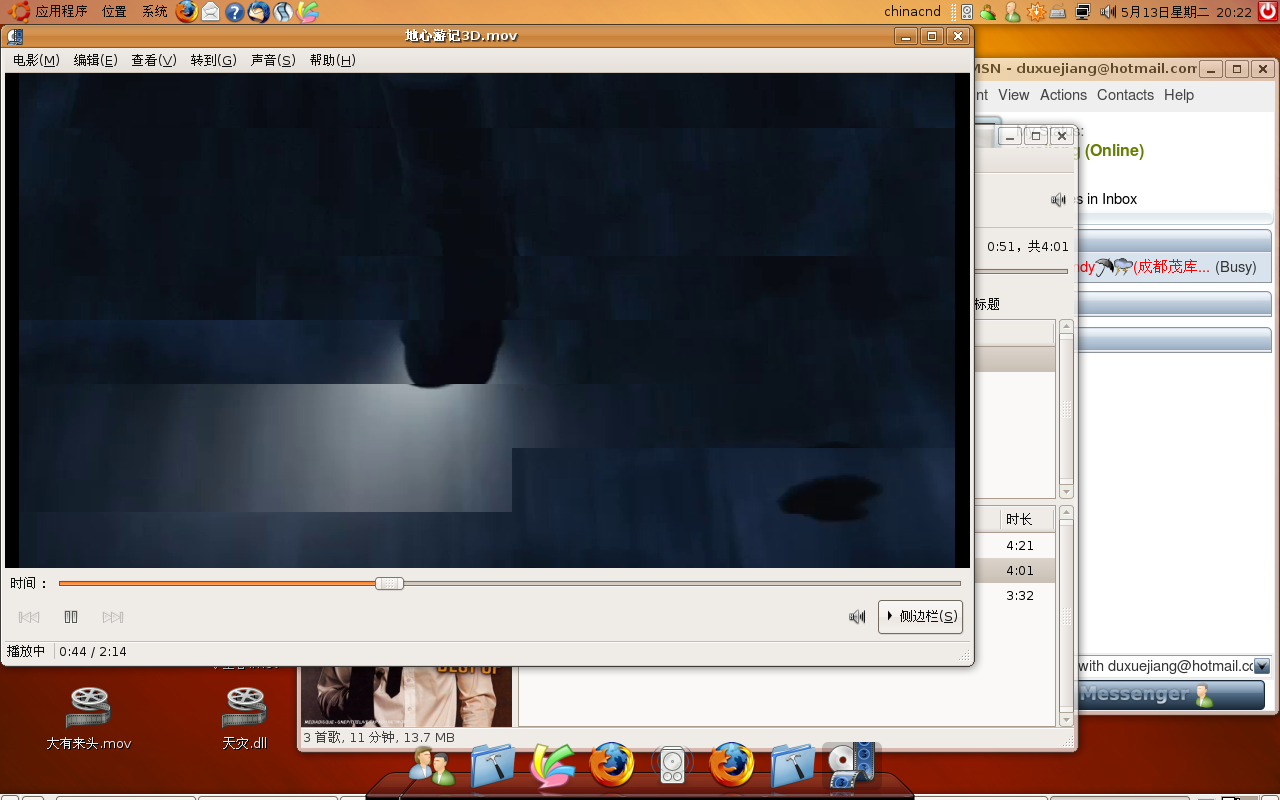This screenshot has height=800, width=1280.
Task: Open the 转到(G) menu
Action: point(213,60)
